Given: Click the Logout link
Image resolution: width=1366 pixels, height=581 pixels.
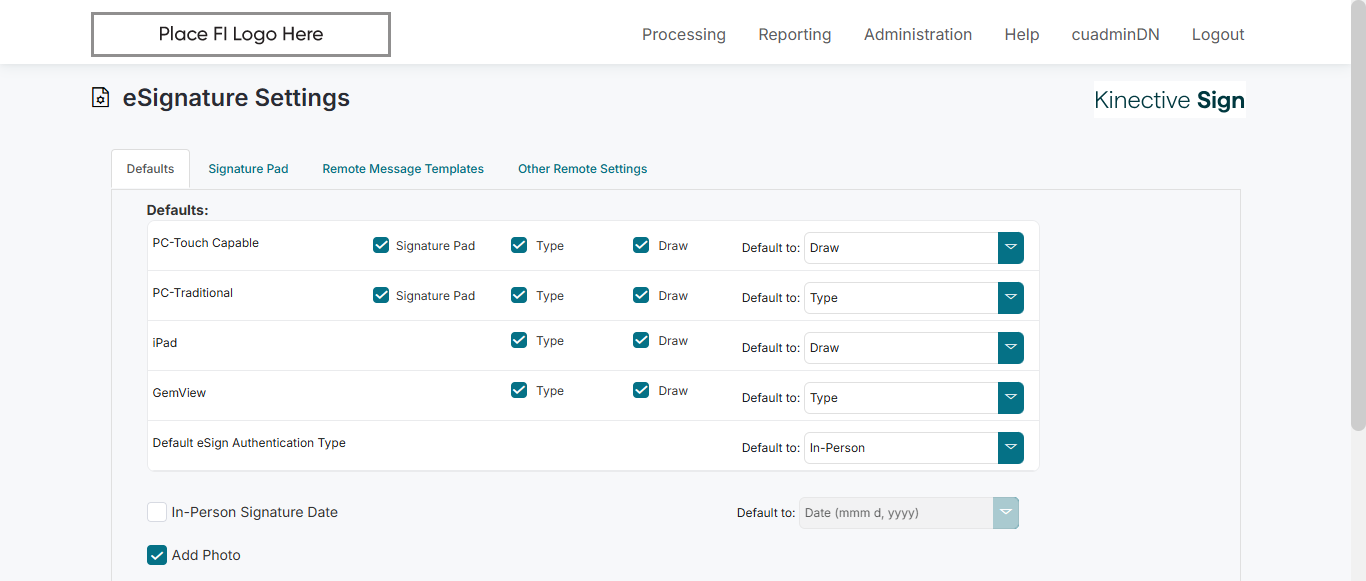Looking at the screenshot, I should tap(1217, 35).
